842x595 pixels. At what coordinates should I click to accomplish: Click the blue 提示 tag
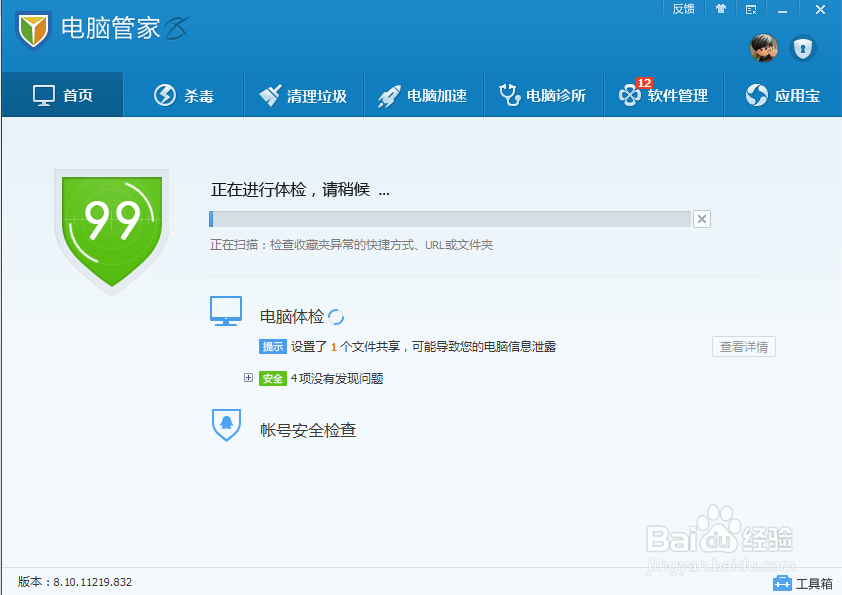[x=272, y=346]
